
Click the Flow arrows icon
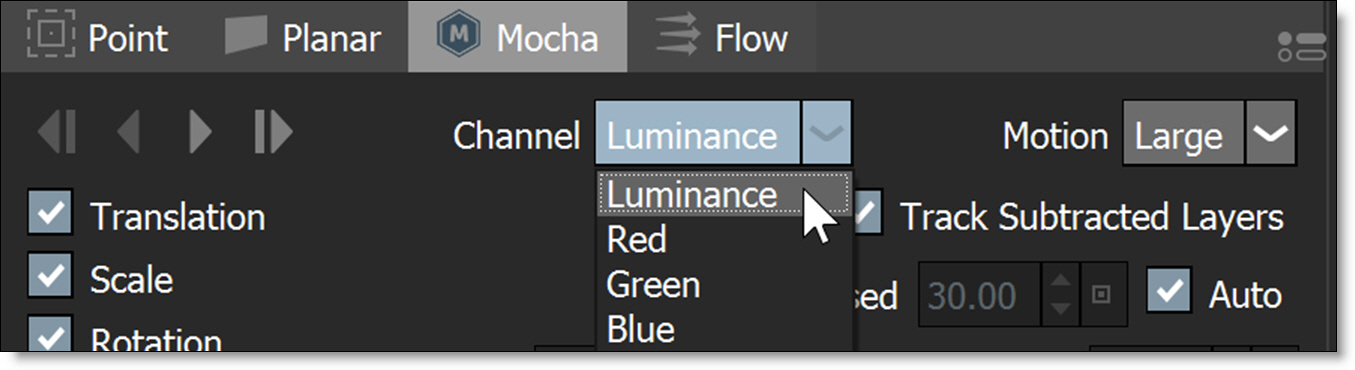coord(677,37)
